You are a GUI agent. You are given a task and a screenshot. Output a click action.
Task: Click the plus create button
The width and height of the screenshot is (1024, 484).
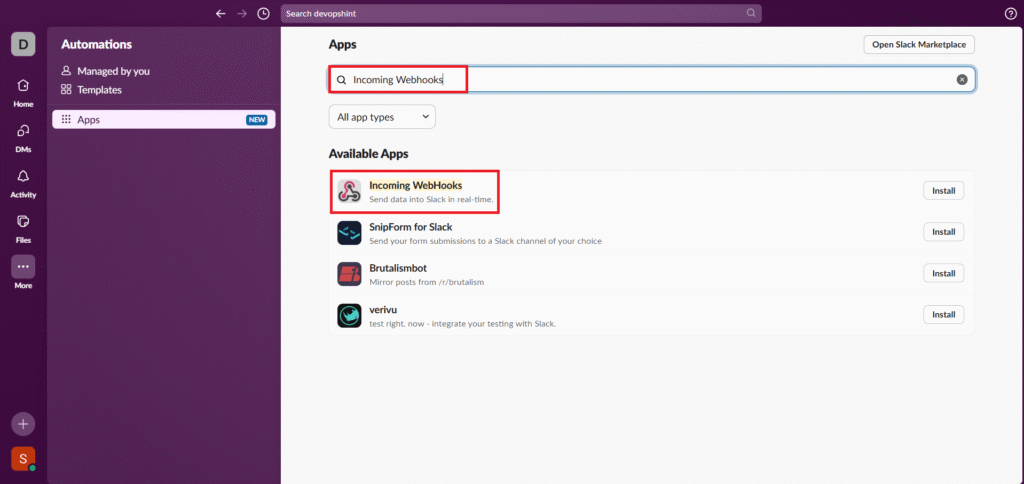(23, 424)
